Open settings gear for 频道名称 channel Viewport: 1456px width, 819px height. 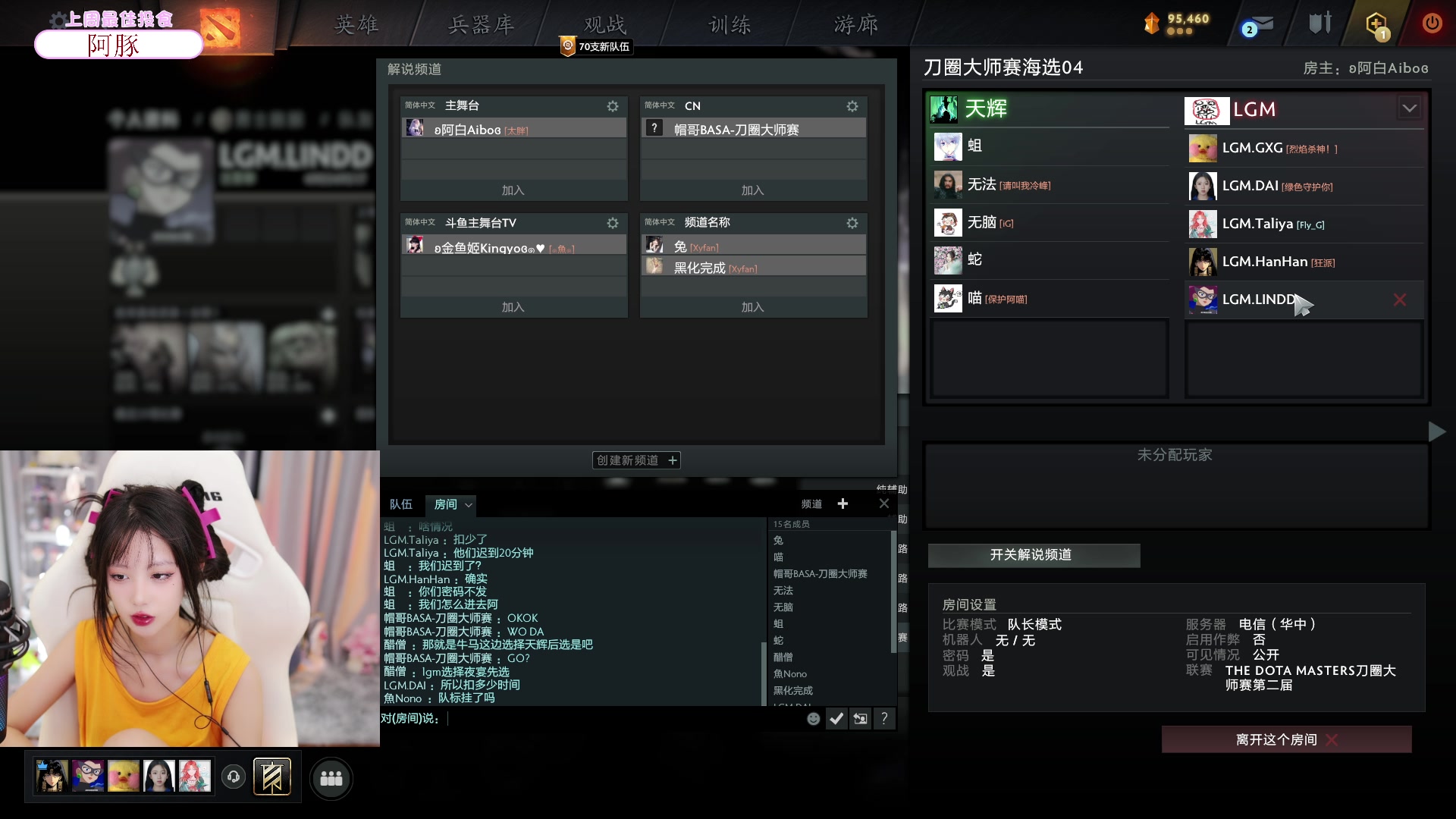click(x=852, y=223)
